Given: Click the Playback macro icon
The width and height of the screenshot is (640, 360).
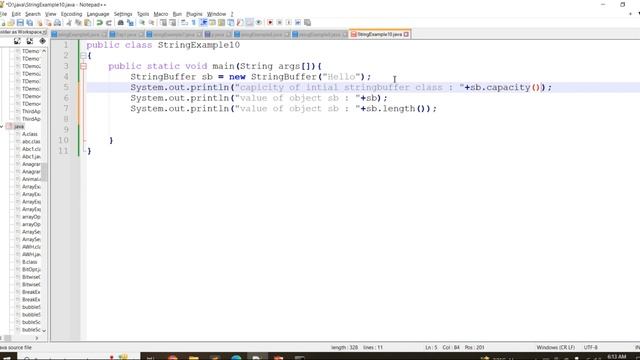Looking at the screenshot, I should [289, 23].
